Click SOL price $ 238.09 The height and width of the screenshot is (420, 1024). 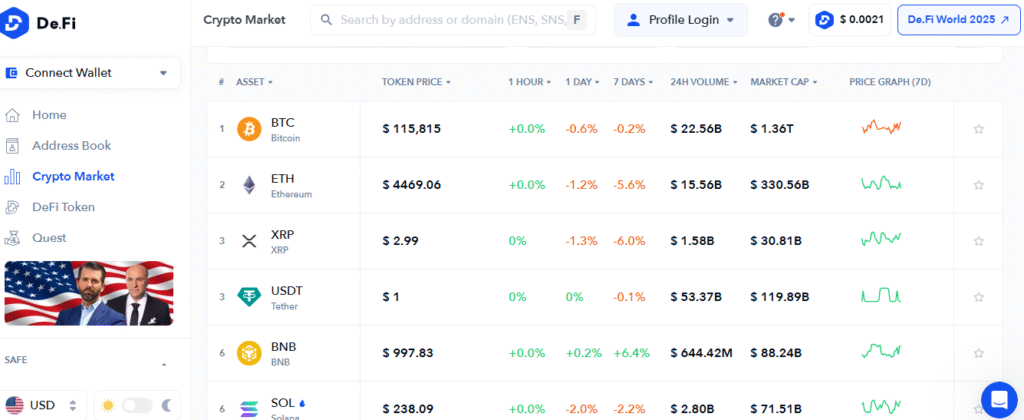(408, 409)
